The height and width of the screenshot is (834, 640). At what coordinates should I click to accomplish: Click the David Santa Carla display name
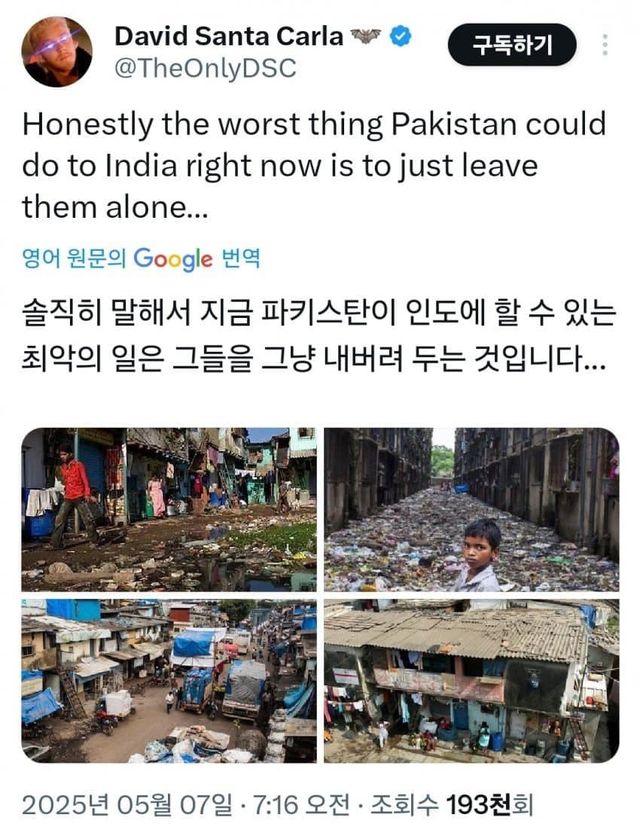[229, 37]
